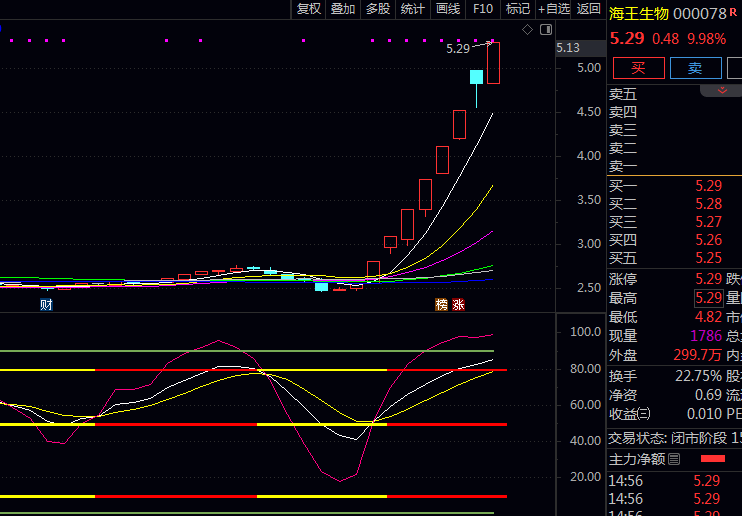
Task: Toggle the side panel layout icon
Action: tap(545, 31)
